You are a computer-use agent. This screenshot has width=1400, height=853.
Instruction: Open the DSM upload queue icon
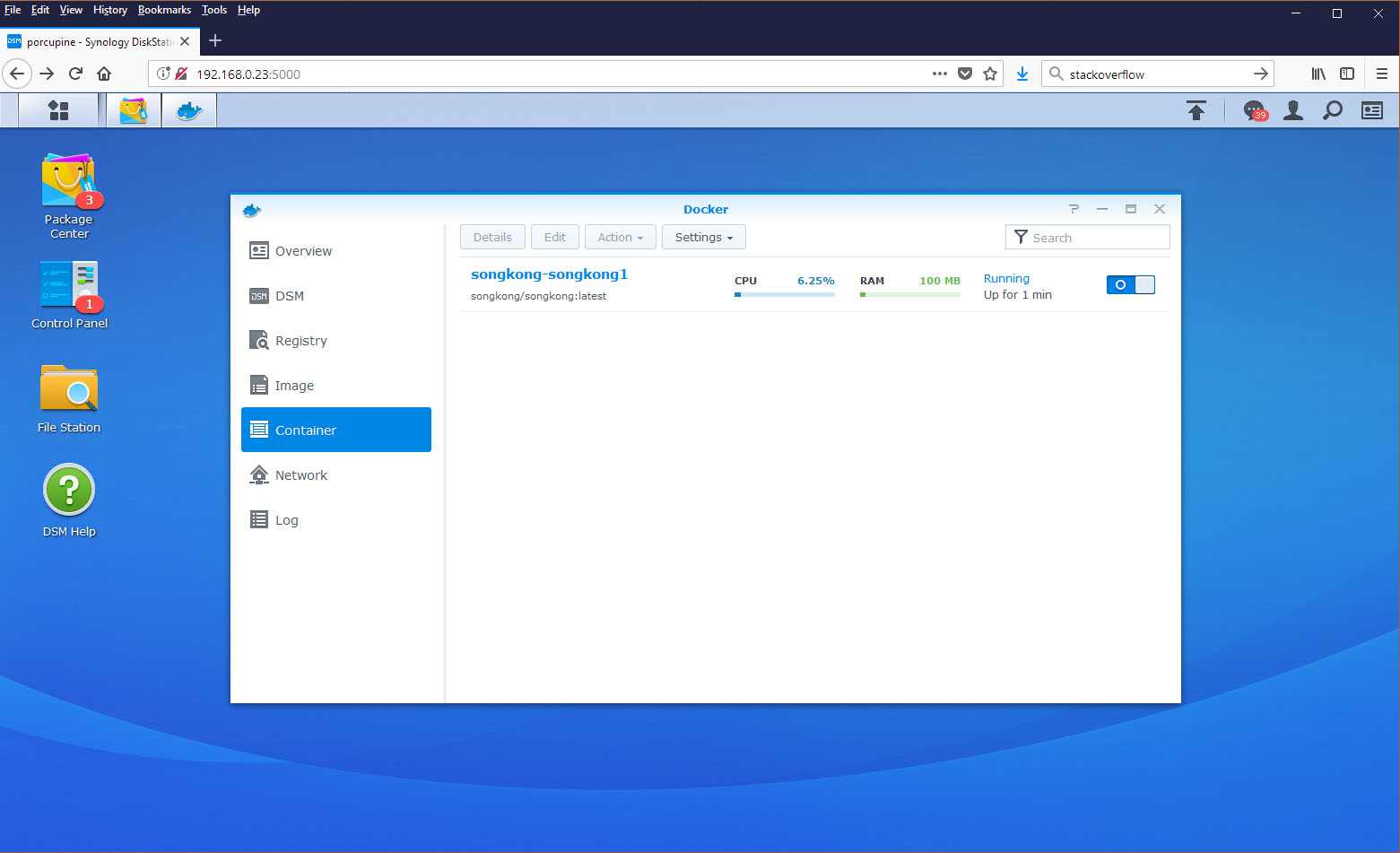click(1196, 110)
